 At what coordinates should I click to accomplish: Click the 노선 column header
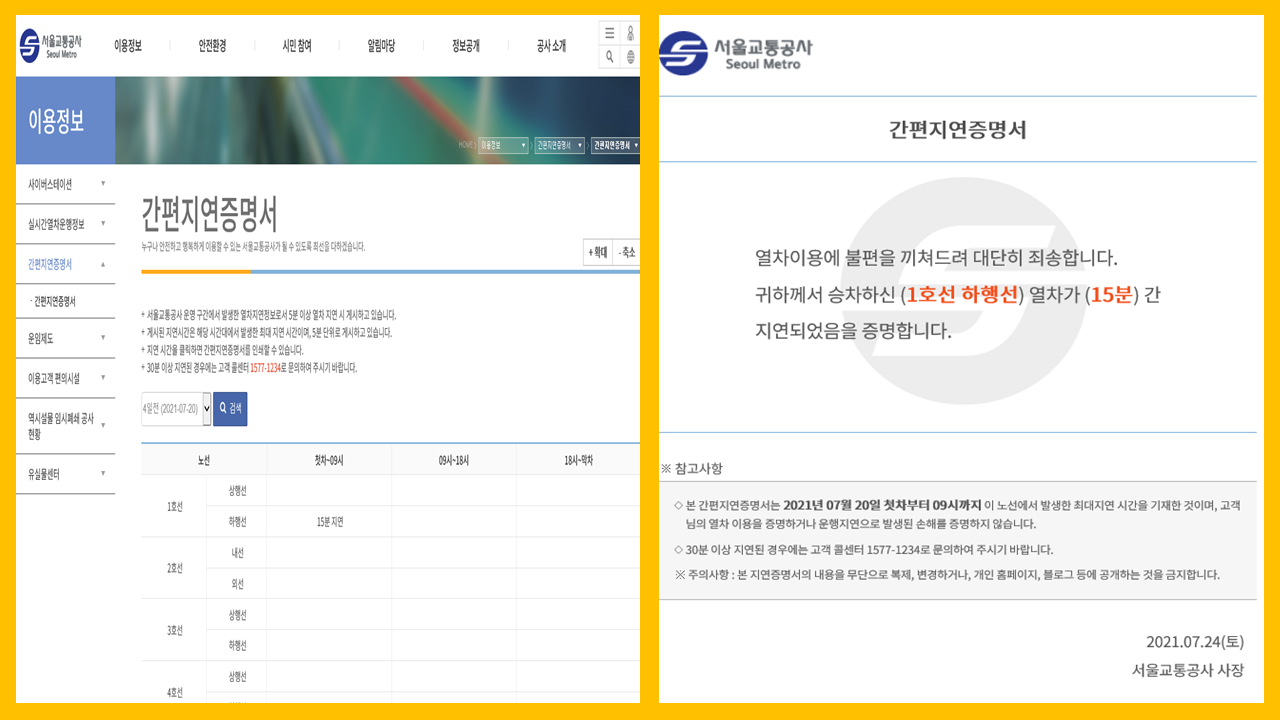tap(204, 460)
